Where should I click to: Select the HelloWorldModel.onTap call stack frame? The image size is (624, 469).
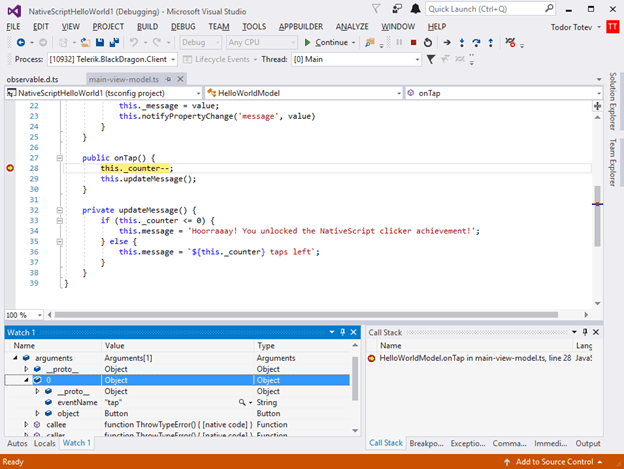click(475, 358)
